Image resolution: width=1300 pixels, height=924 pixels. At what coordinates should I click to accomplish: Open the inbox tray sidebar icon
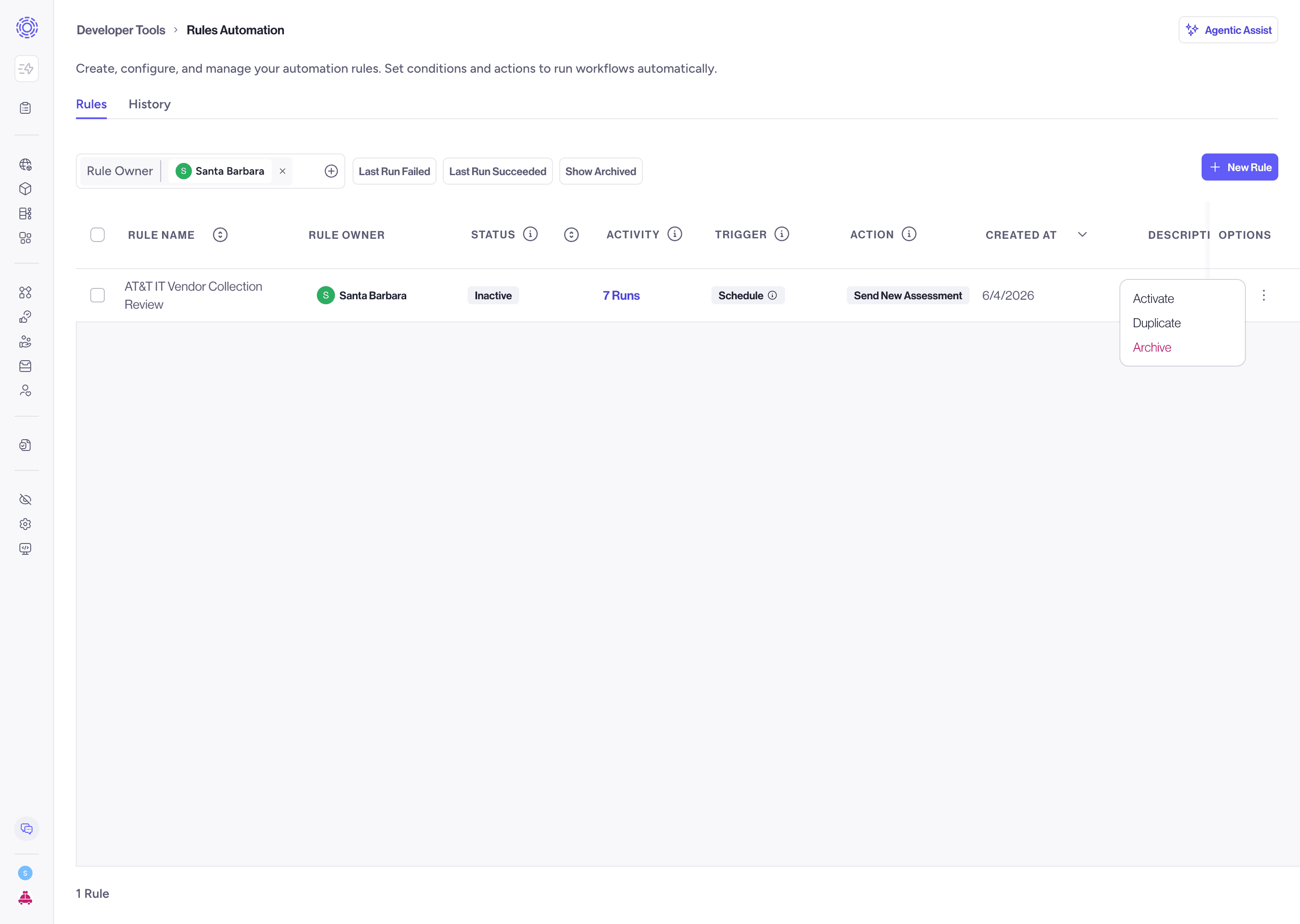[26, 366]
